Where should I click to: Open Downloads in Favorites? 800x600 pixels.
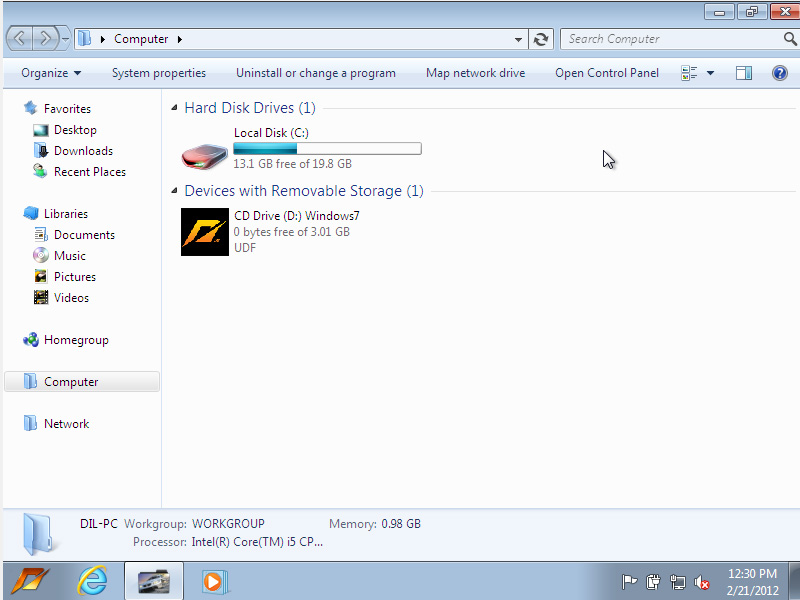click(83, 151)
